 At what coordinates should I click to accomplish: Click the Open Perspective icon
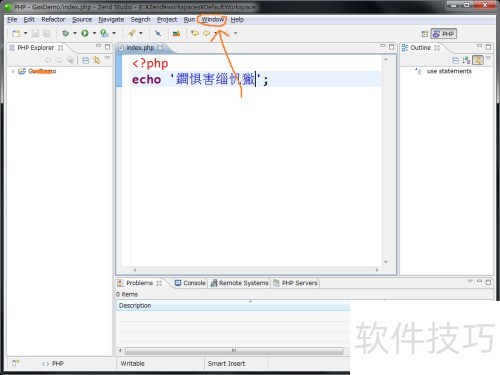[x=425, y=34]
